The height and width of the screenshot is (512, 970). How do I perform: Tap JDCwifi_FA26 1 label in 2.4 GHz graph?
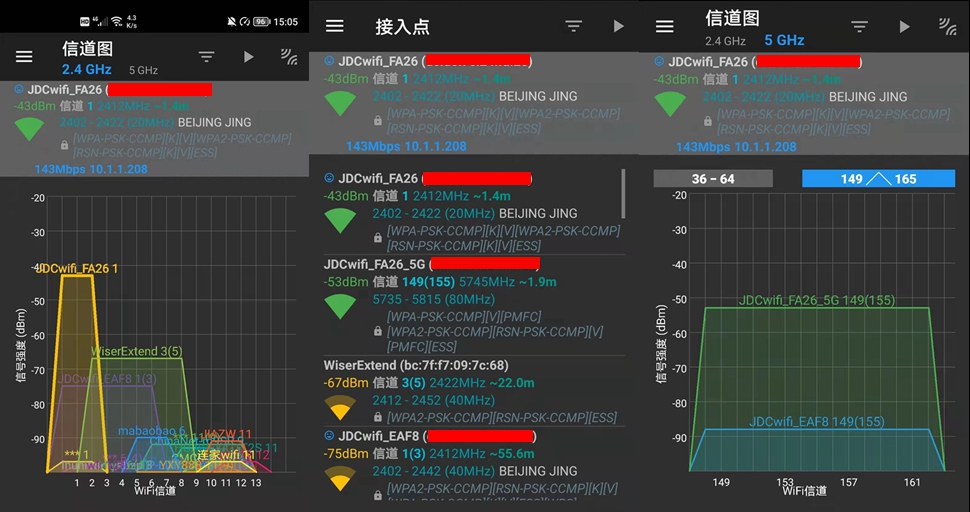pyautogui.click(x=78, y=268)
